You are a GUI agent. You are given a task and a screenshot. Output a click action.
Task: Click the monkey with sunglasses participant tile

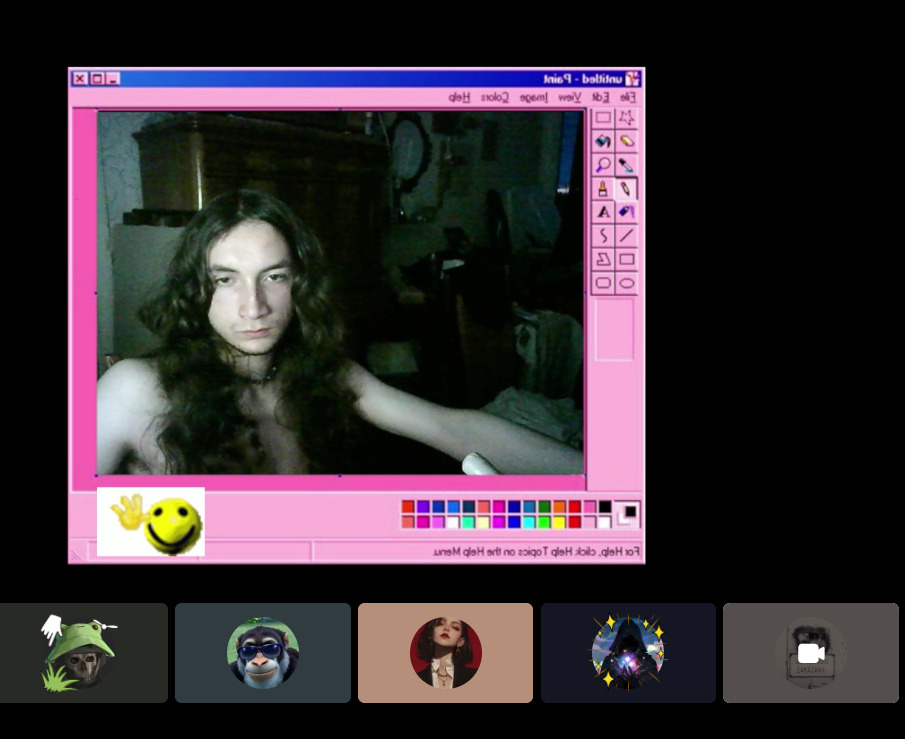point(263,653)
